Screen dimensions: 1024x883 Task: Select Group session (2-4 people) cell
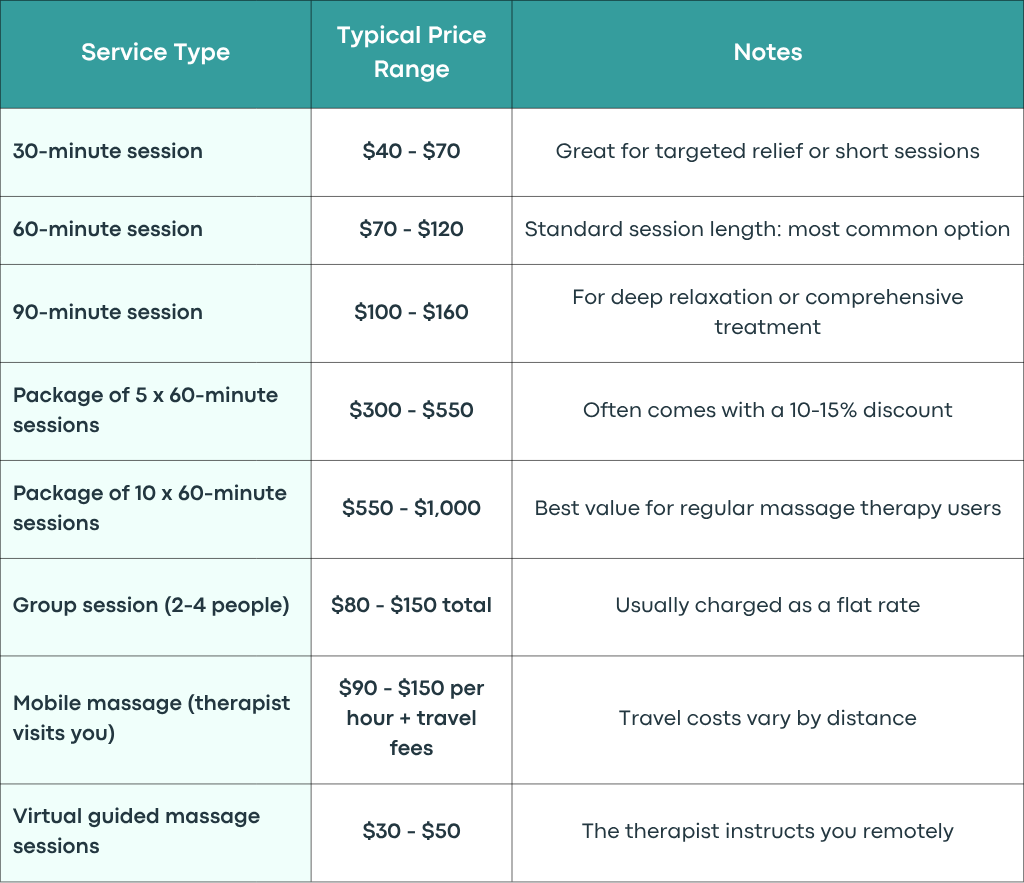coord(151,605)
